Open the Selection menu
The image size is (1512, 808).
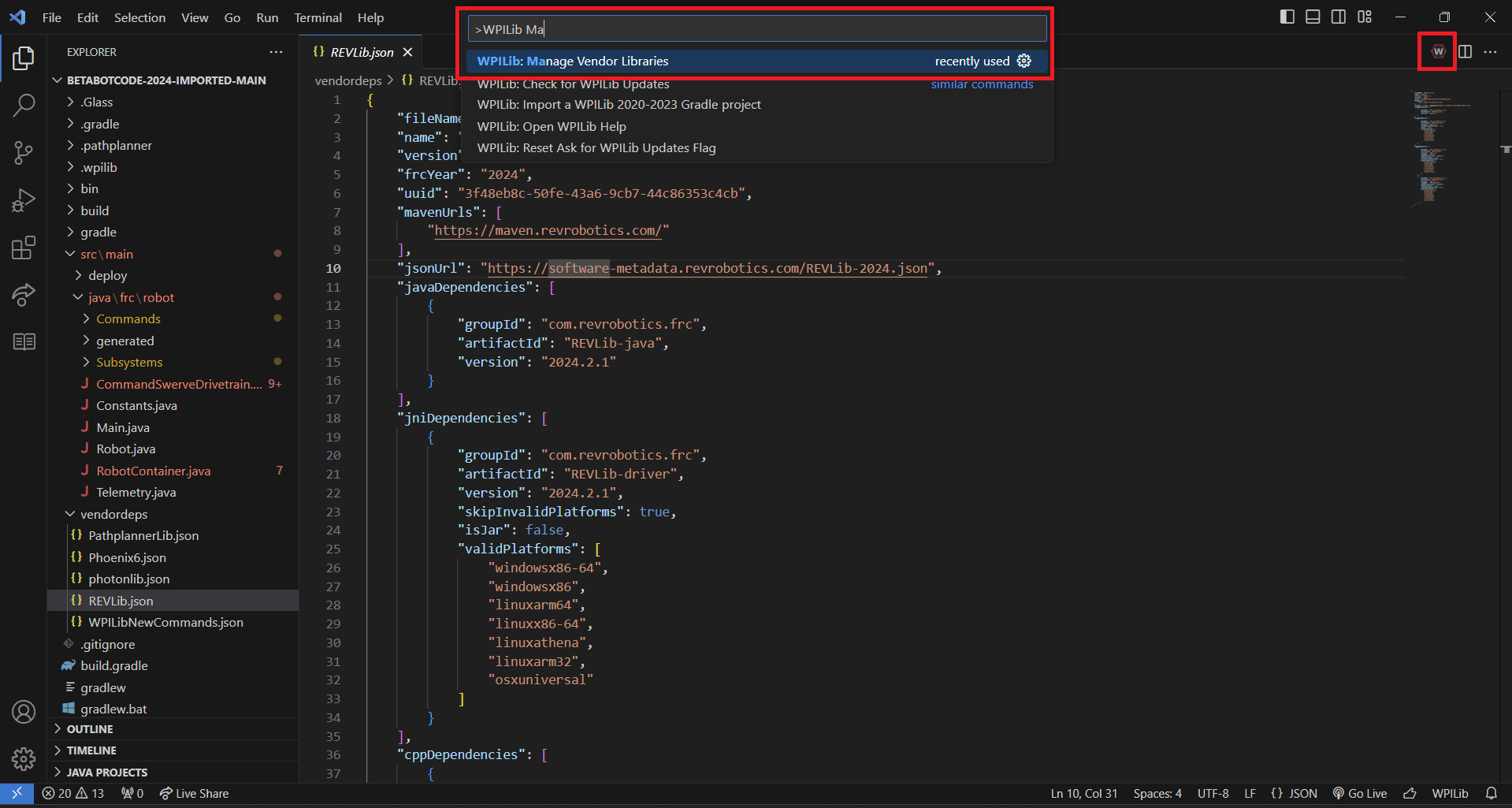tap(139, 17)
